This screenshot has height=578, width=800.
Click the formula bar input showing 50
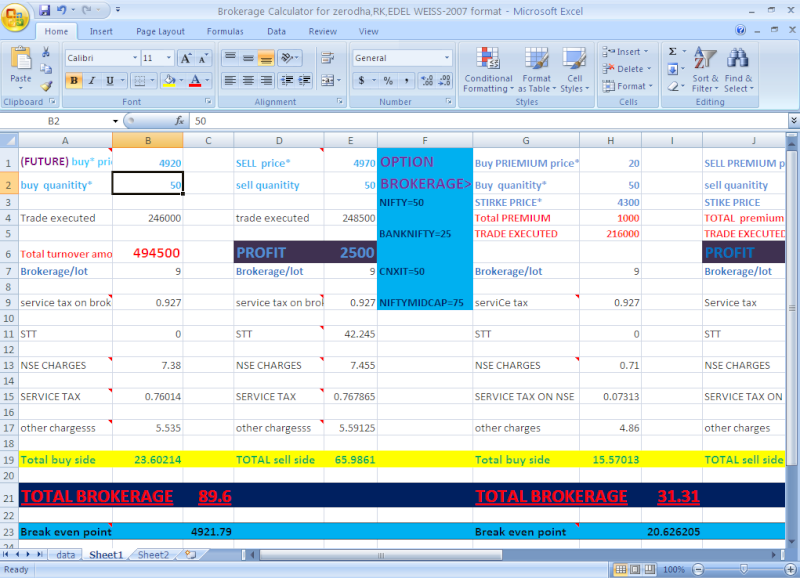489,121
